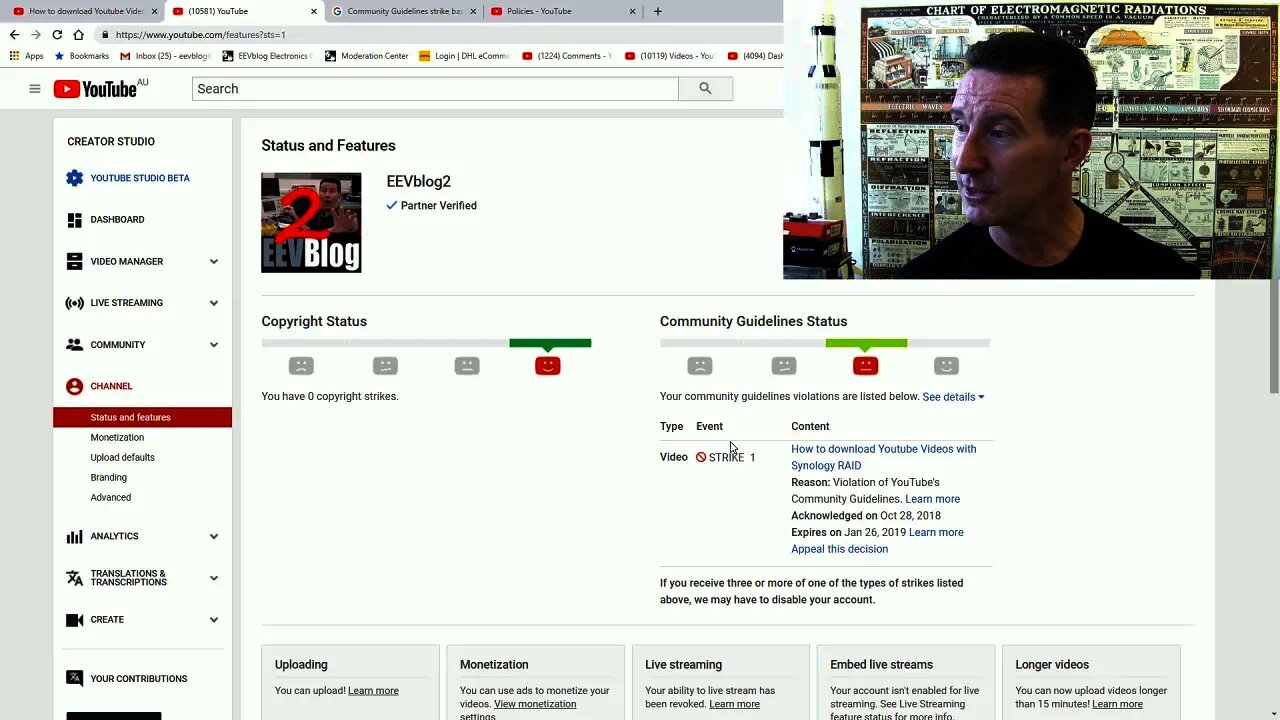The height and width of the screenshot is (720, 1280).
Task: Click Learn more beside Expires date
Action: coord(936,532)
